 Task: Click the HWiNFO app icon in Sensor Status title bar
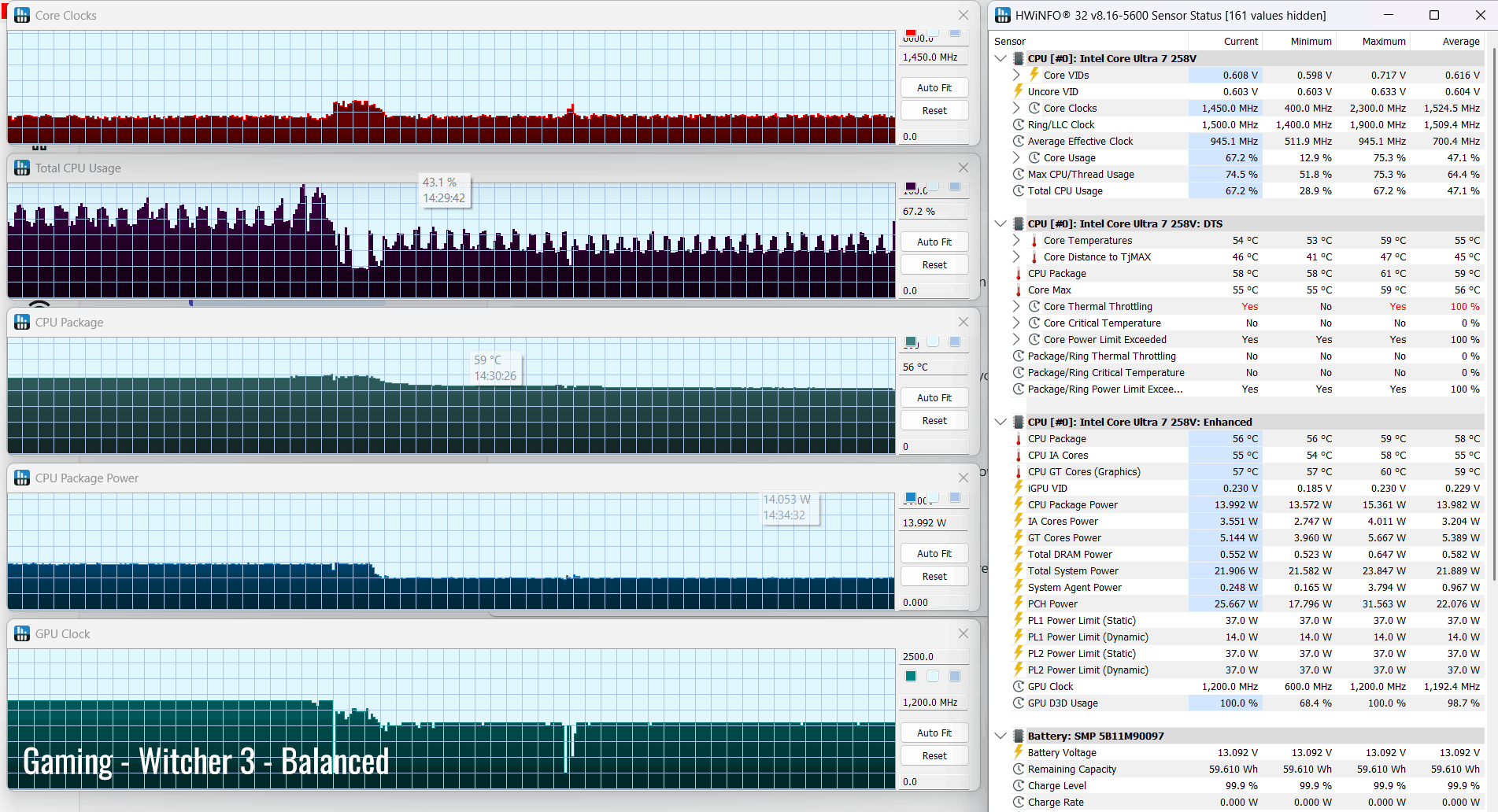[x=1003, y=15]
